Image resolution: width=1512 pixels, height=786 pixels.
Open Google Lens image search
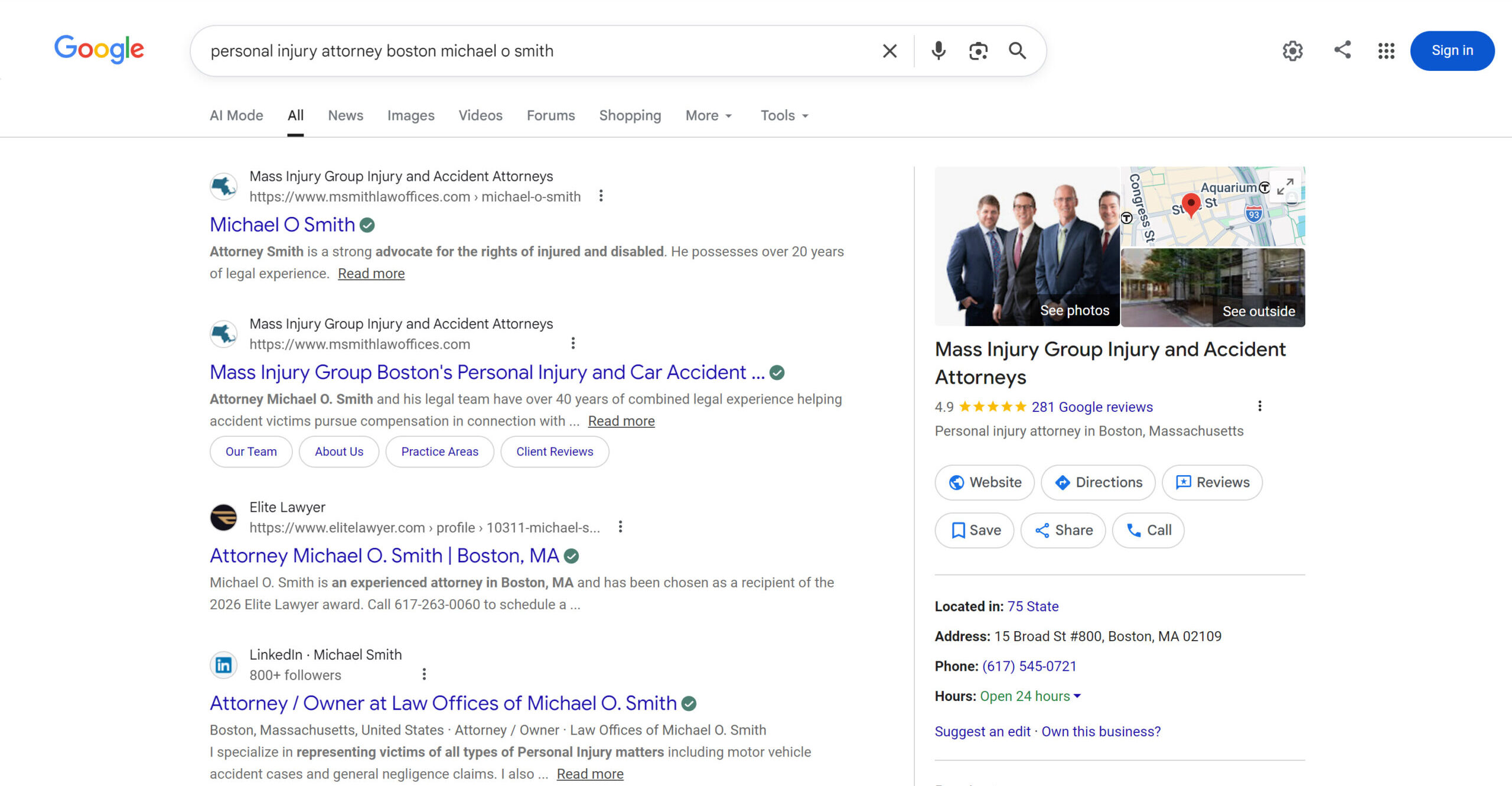point(977,51)
